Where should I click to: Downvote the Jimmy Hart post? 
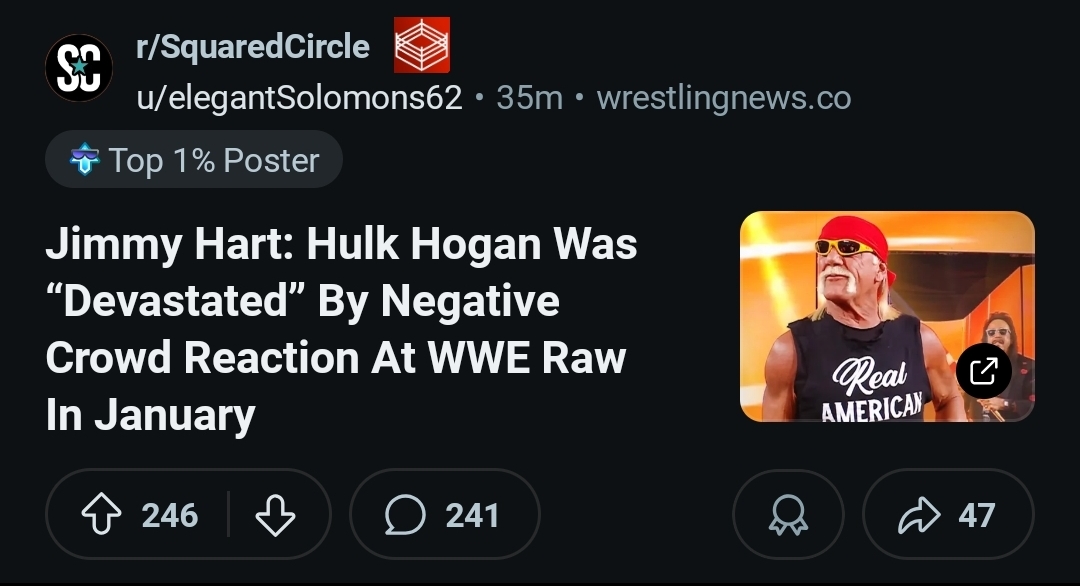[276, 515]
